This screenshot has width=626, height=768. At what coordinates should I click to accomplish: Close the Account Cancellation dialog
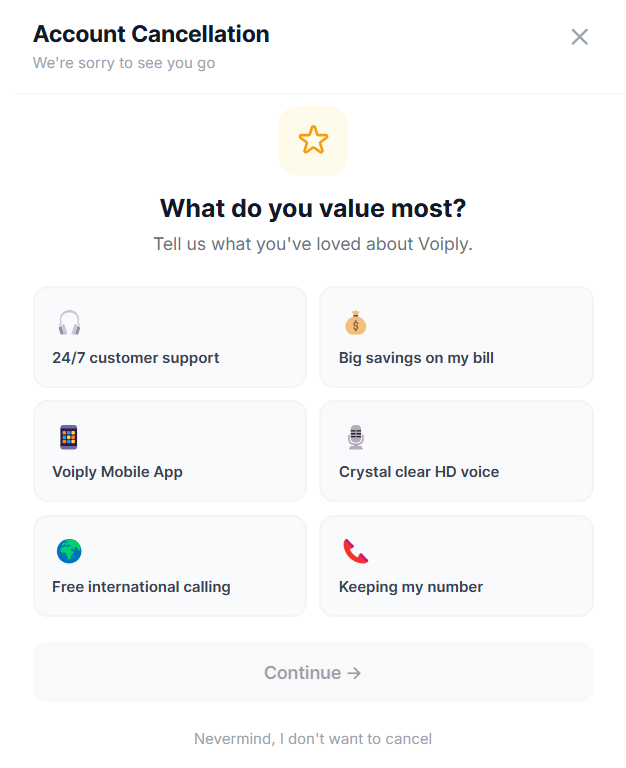coord(579,37)
